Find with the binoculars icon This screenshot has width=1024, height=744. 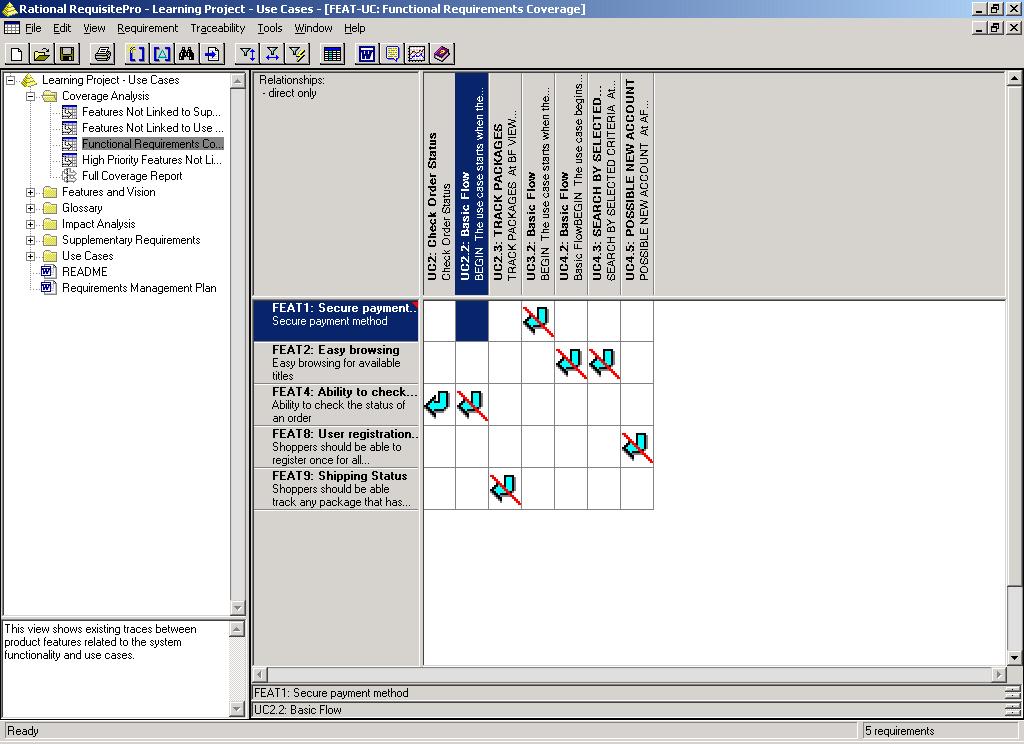click(187, 54)
